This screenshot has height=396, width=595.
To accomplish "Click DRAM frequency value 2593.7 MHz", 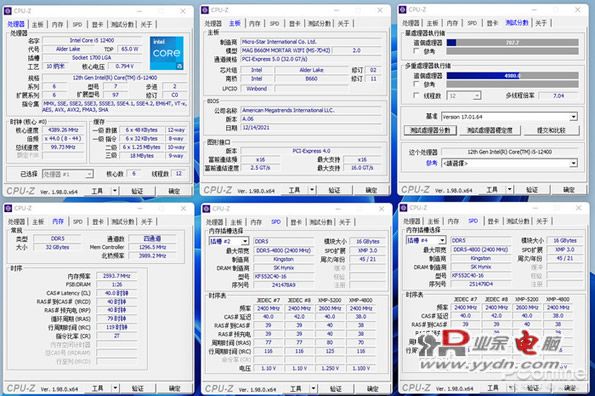I will point(116,276).
